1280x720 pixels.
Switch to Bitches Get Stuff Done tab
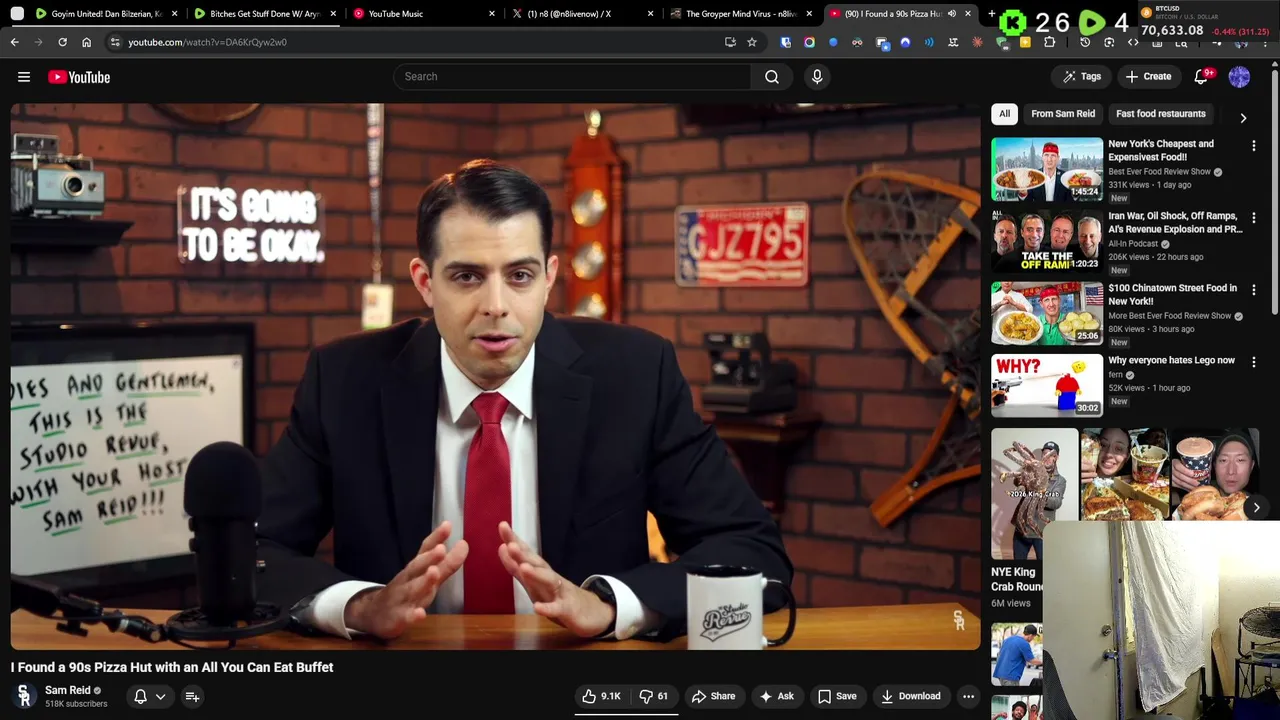pyautogui.click(x=264, y=14)
